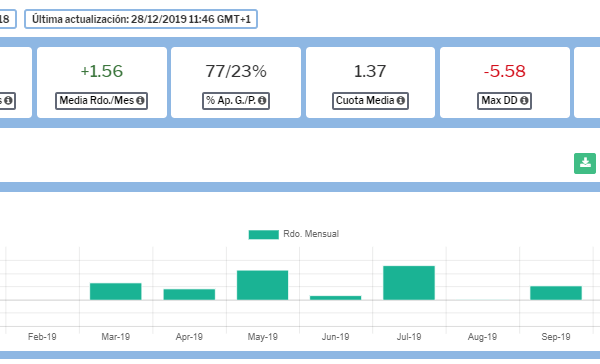Click the Media Rdo./Mes label button
The width and height of the screenshot is (600, 364).
(101, 101)
